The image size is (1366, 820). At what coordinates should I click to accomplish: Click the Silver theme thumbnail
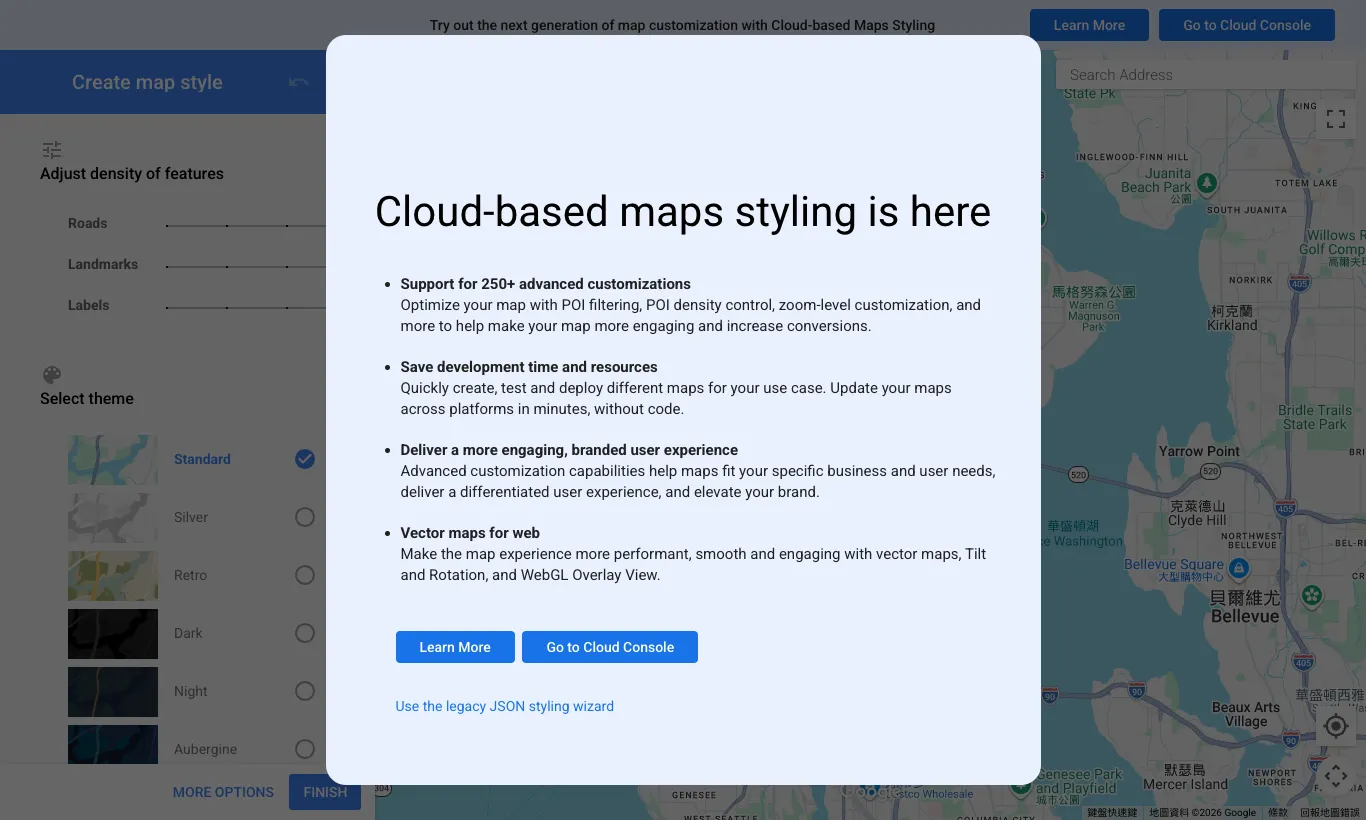click(113, 518)
